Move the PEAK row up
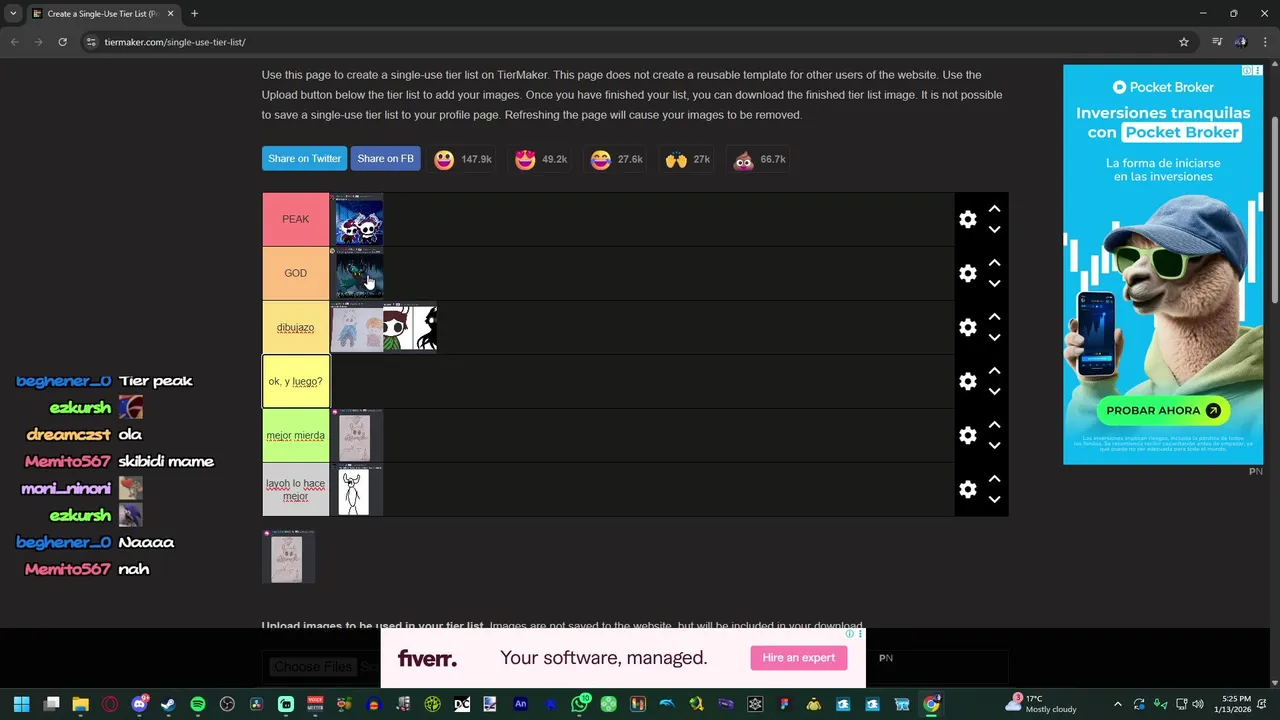Image resolution: width=1280 pixels, height=720 pixels. (x=994, y=209)
